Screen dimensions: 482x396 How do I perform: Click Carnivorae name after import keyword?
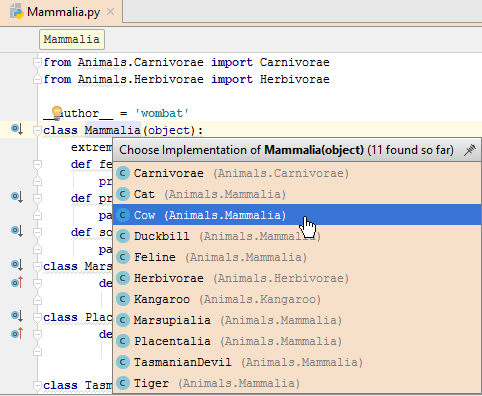(295, 62)
